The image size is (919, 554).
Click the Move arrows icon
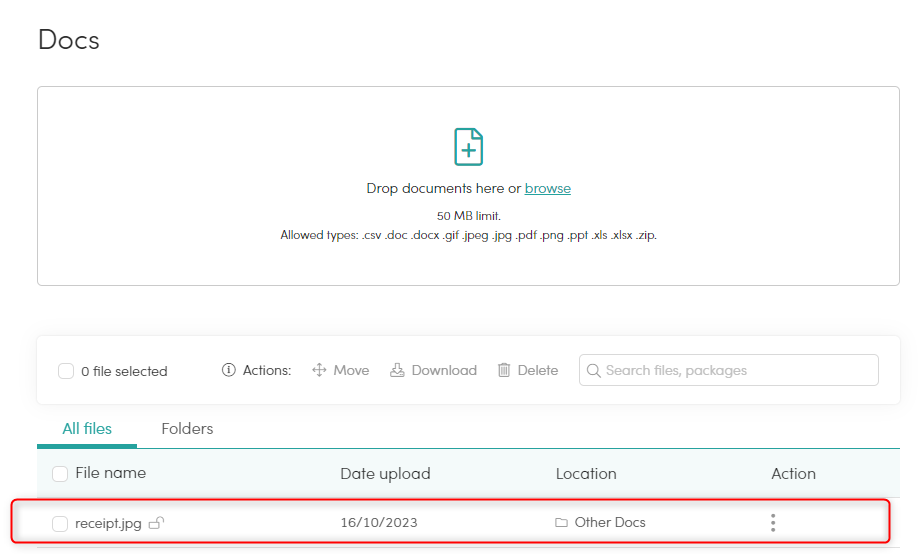point(319,370)
